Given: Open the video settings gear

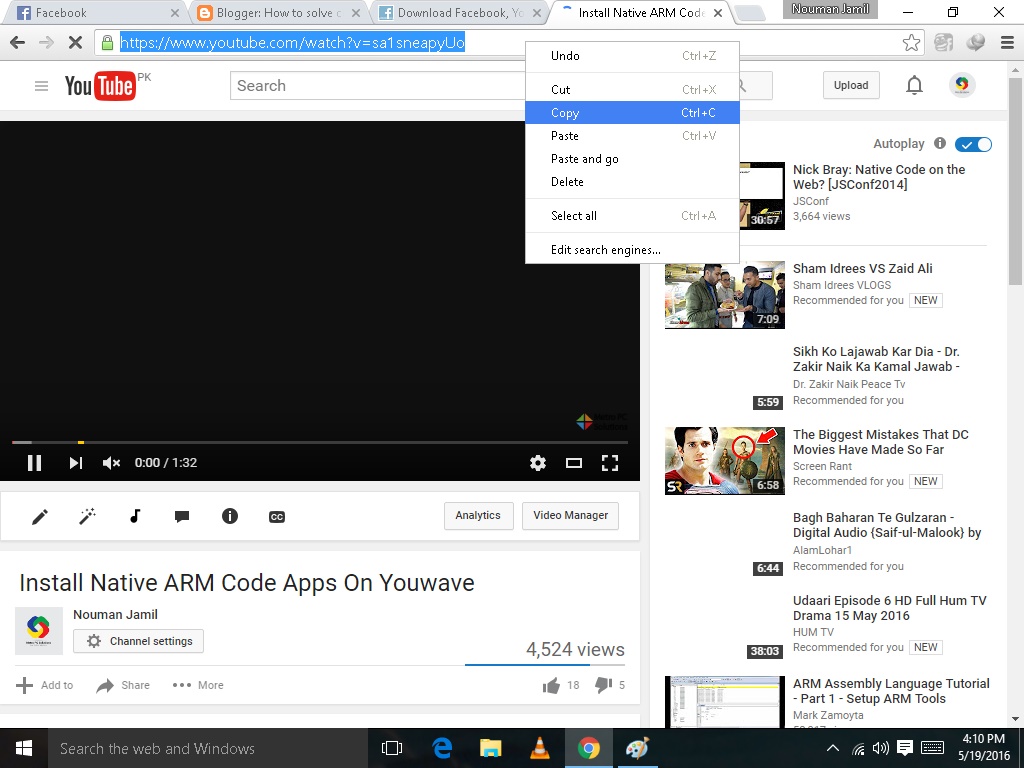Looking at the screenshot, I should point(537,463).
